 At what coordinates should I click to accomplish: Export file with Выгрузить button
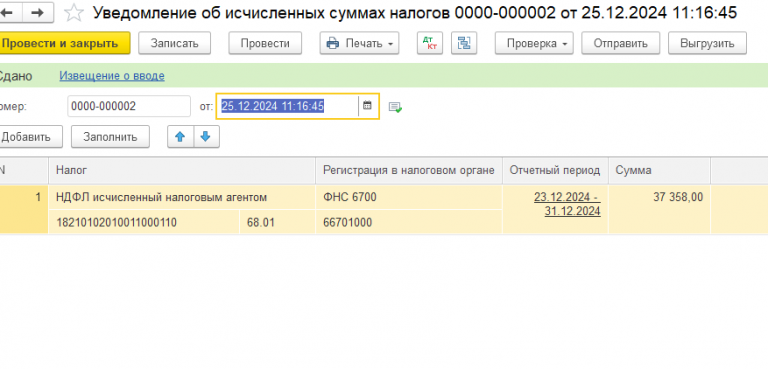click(707, 43)
